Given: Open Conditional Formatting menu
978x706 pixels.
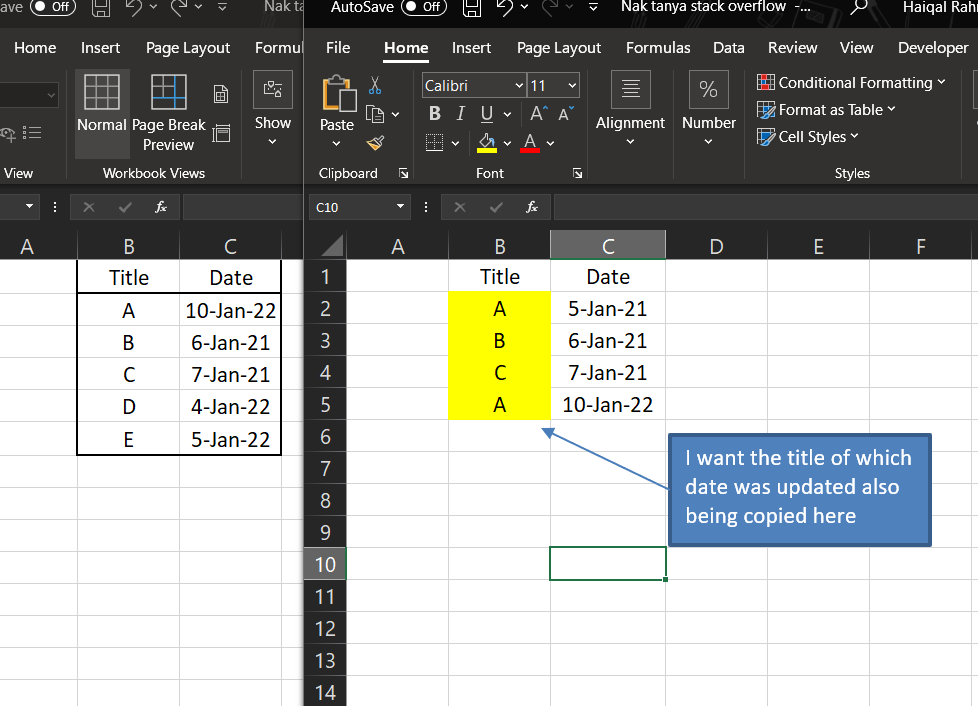Looking at the screenshot, I should [851, 82].
